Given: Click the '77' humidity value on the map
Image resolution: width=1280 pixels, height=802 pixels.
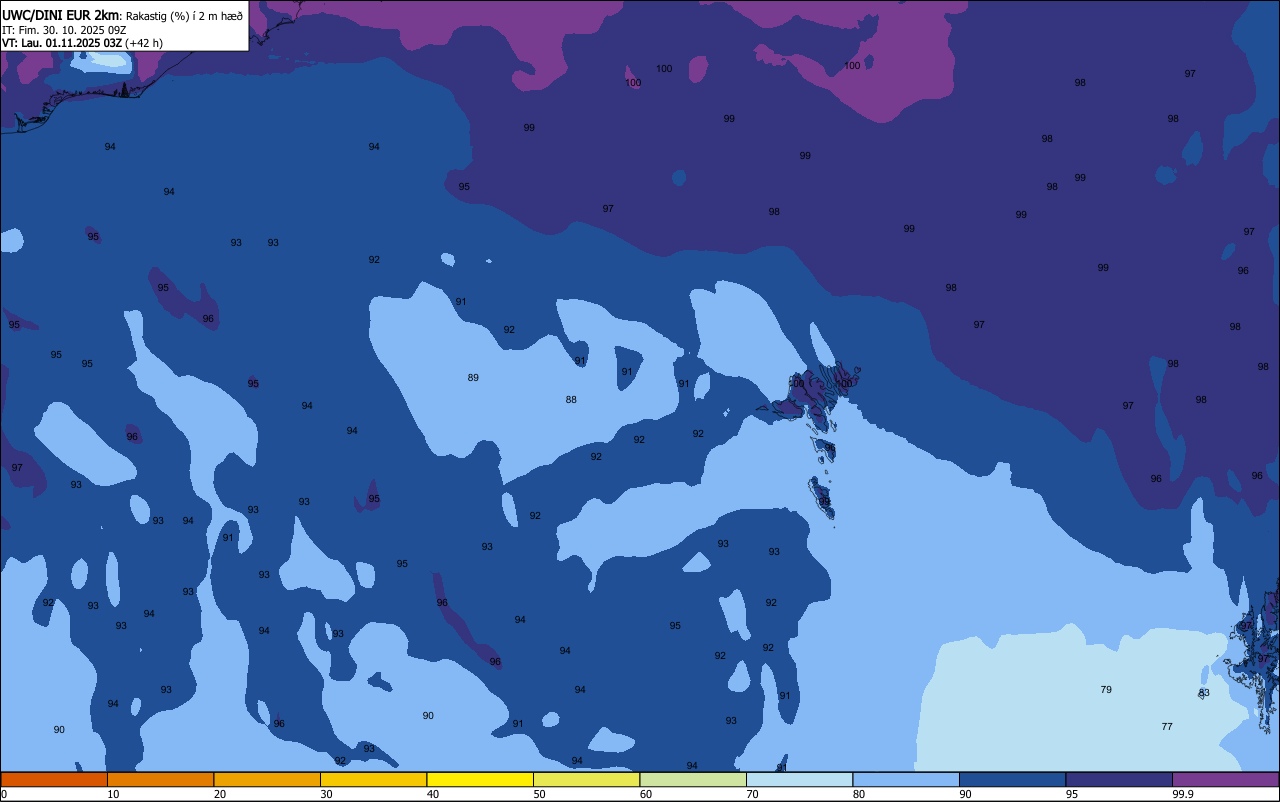Looking at the screenshot, I should click(x=1167, y=727).
